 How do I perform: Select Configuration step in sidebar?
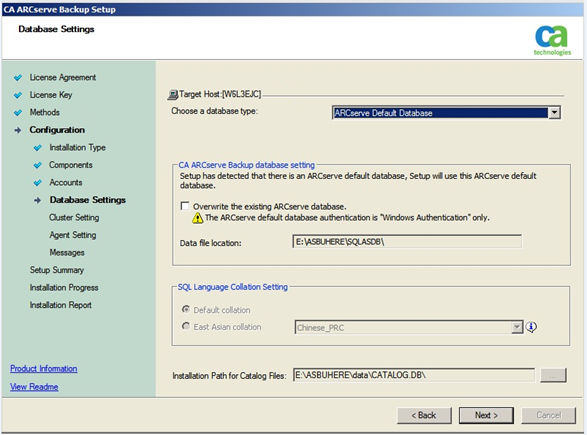(57, 130)
